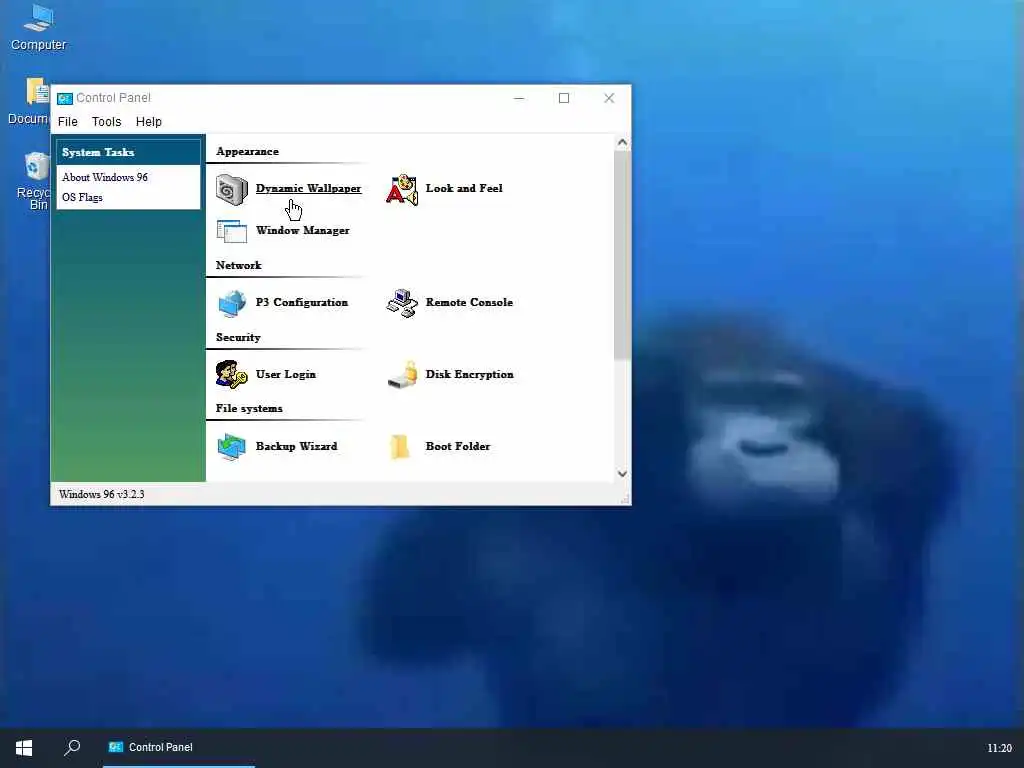Start the Backup Wizard icon
1024x768 pixels.
[232, 447]
